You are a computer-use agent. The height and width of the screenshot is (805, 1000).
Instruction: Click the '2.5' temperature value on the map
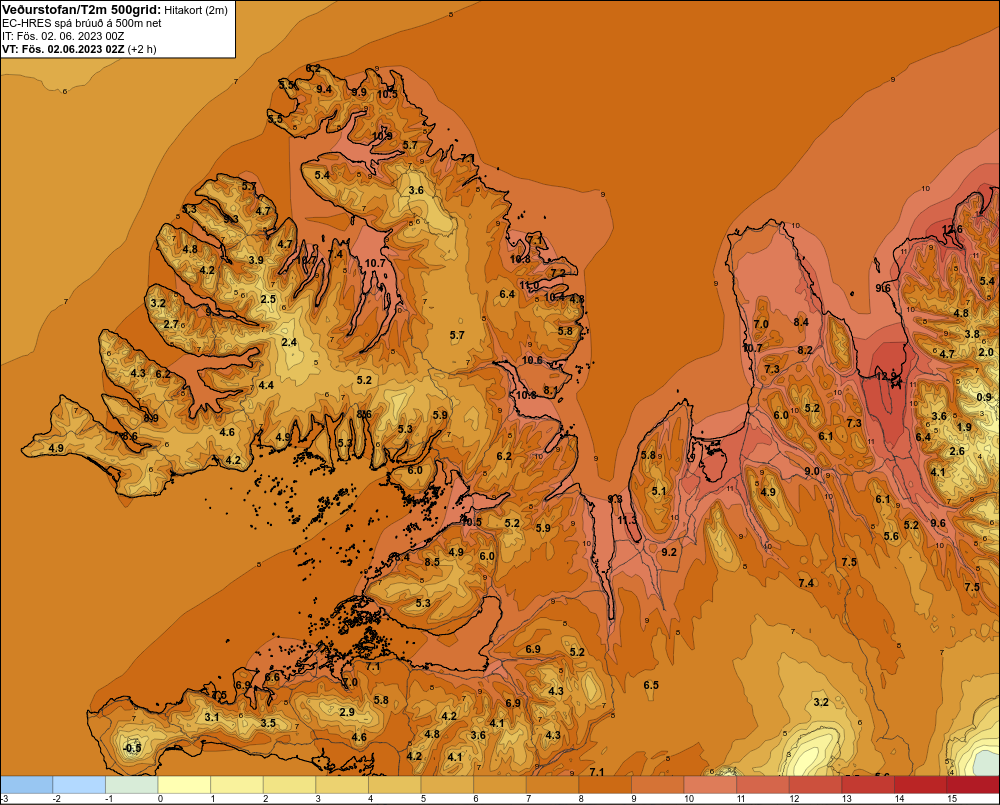point(268,299)
